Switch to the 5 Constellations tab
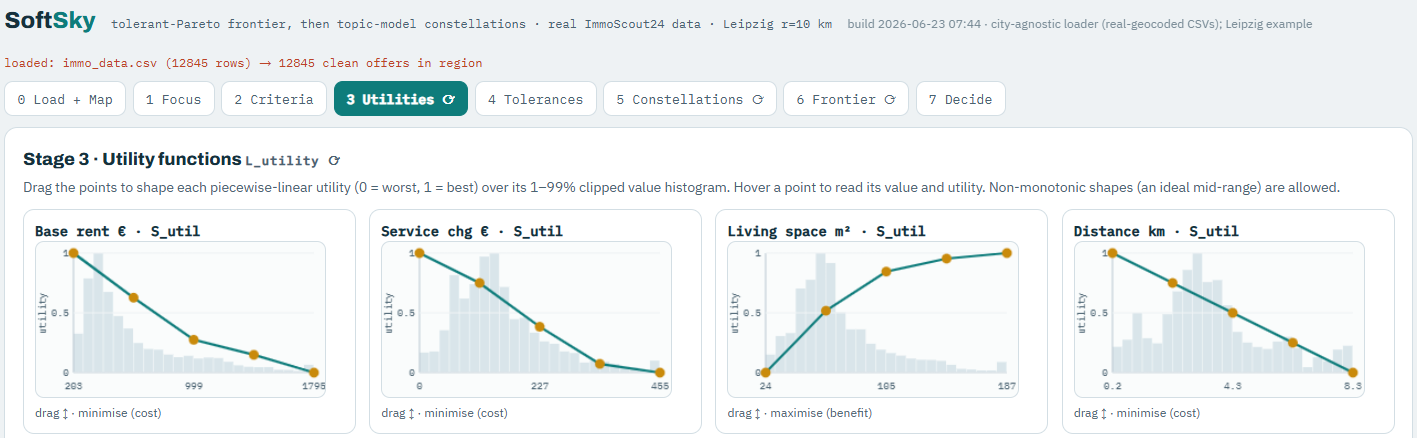 pos(690,99)
